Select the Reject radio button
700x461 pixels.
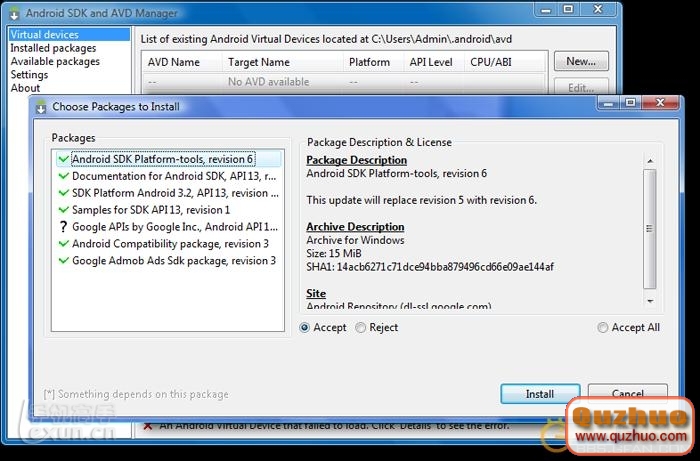(360, 328)
